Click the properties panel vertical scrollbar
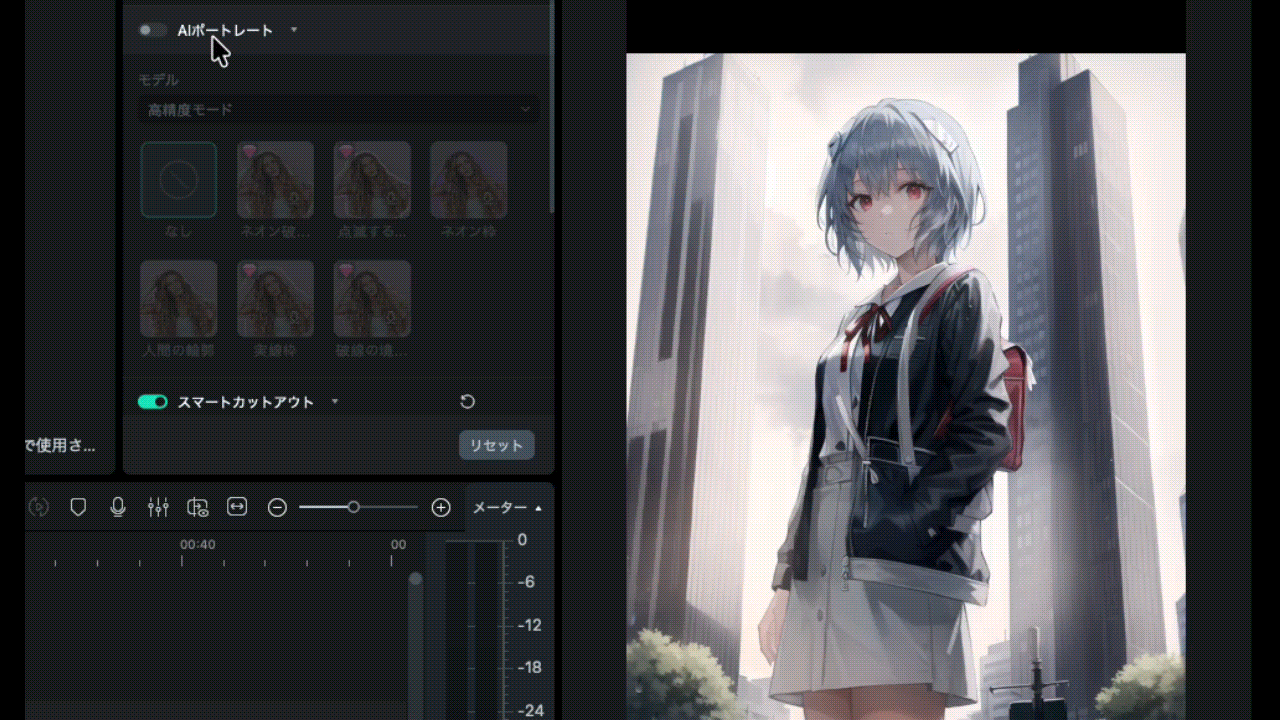1280x720 pixels. click(x=552, y=105)
